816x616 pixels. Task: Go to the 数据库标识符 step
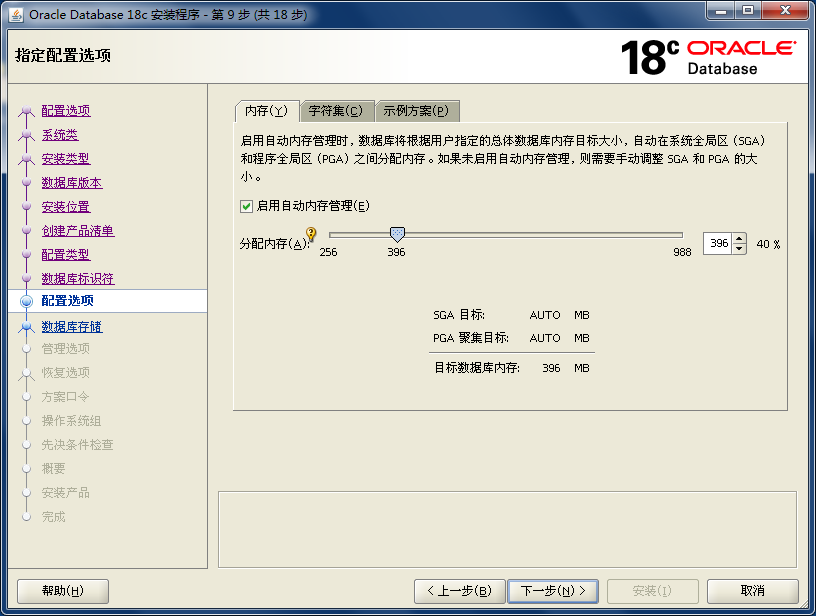[78, 278]
